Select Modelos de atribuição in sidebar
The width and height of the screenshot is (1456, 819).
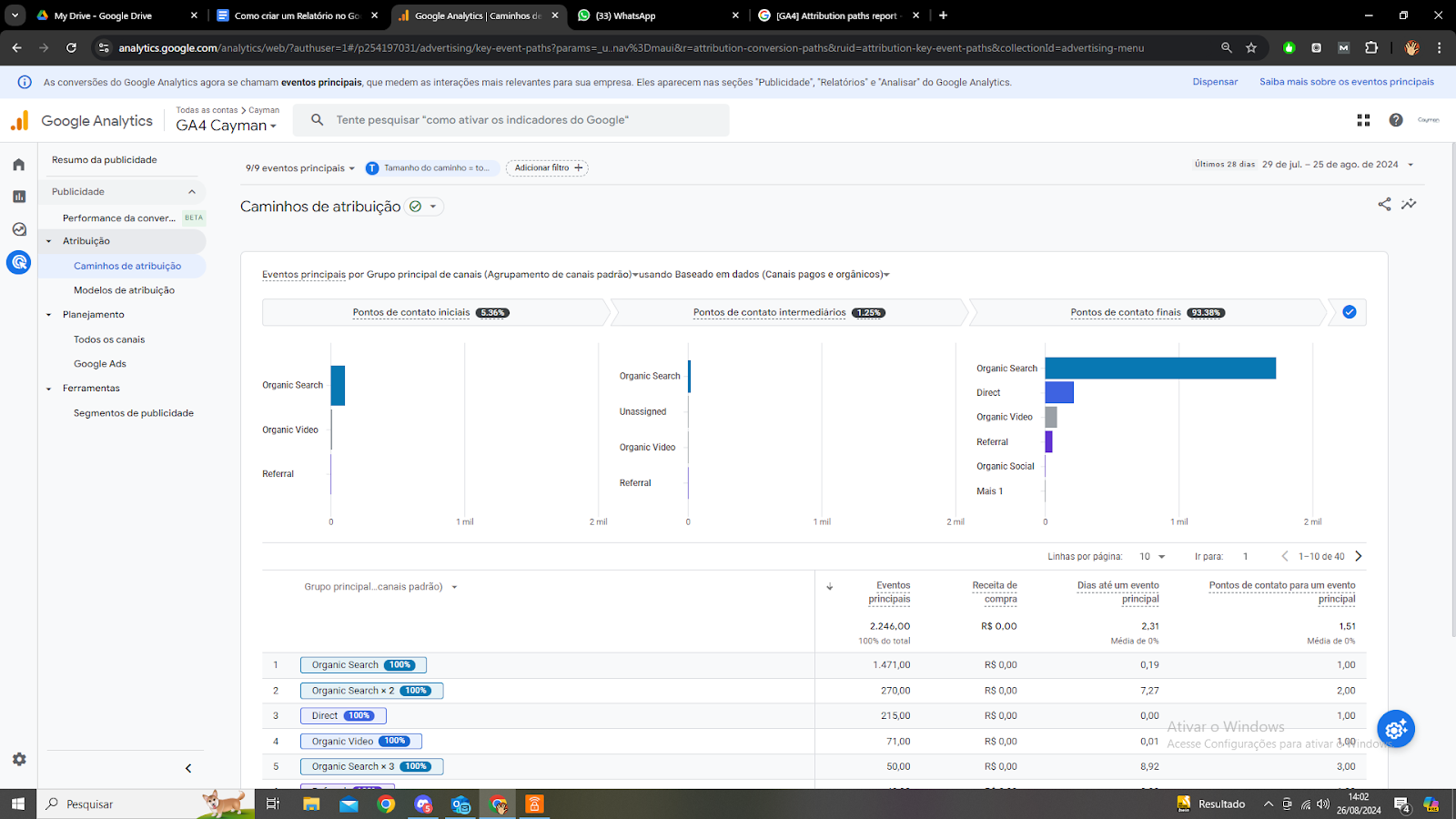[x=124, y=290]
